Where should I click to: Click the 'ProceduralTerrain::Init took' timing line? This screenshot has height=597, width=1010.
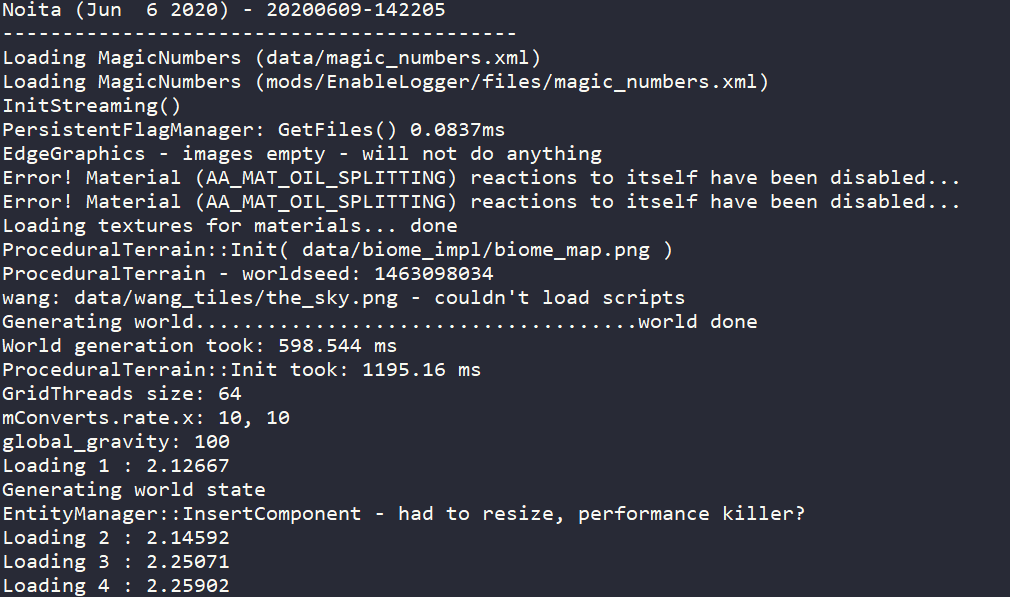coord(241,370)
